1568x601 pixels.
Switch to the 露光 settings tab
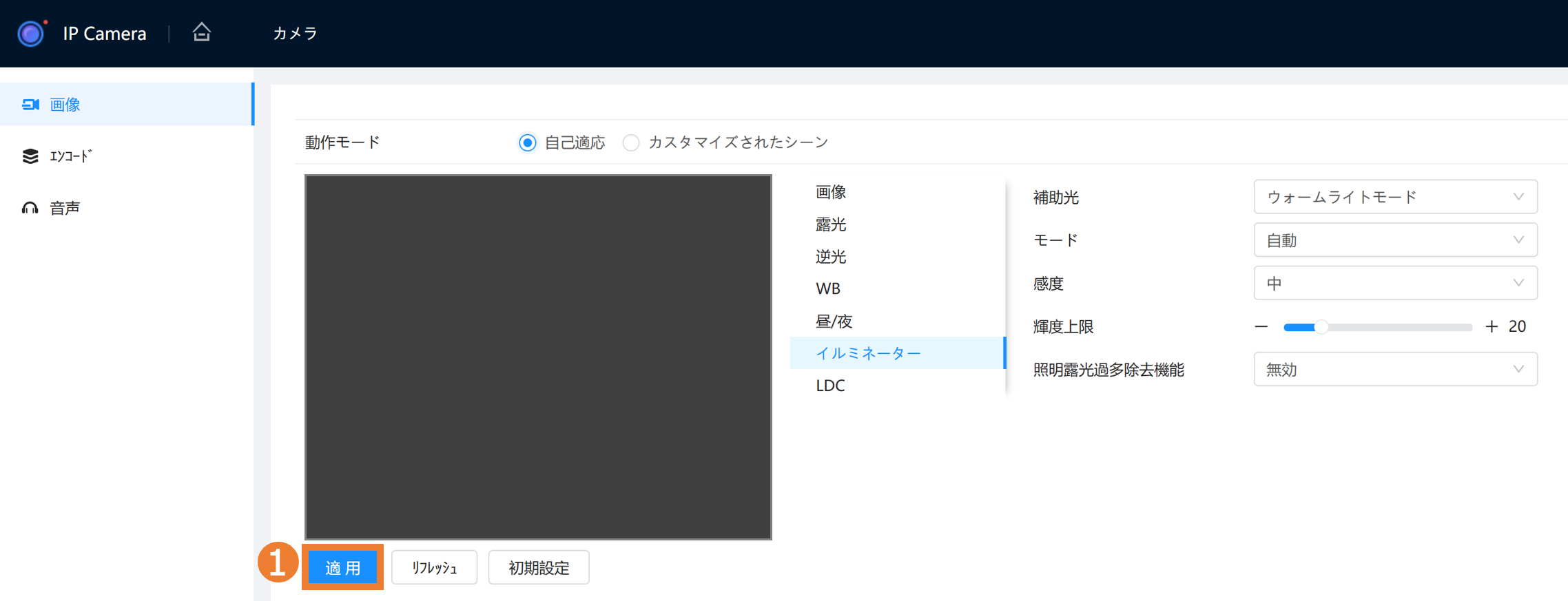(x=831, y=224)
